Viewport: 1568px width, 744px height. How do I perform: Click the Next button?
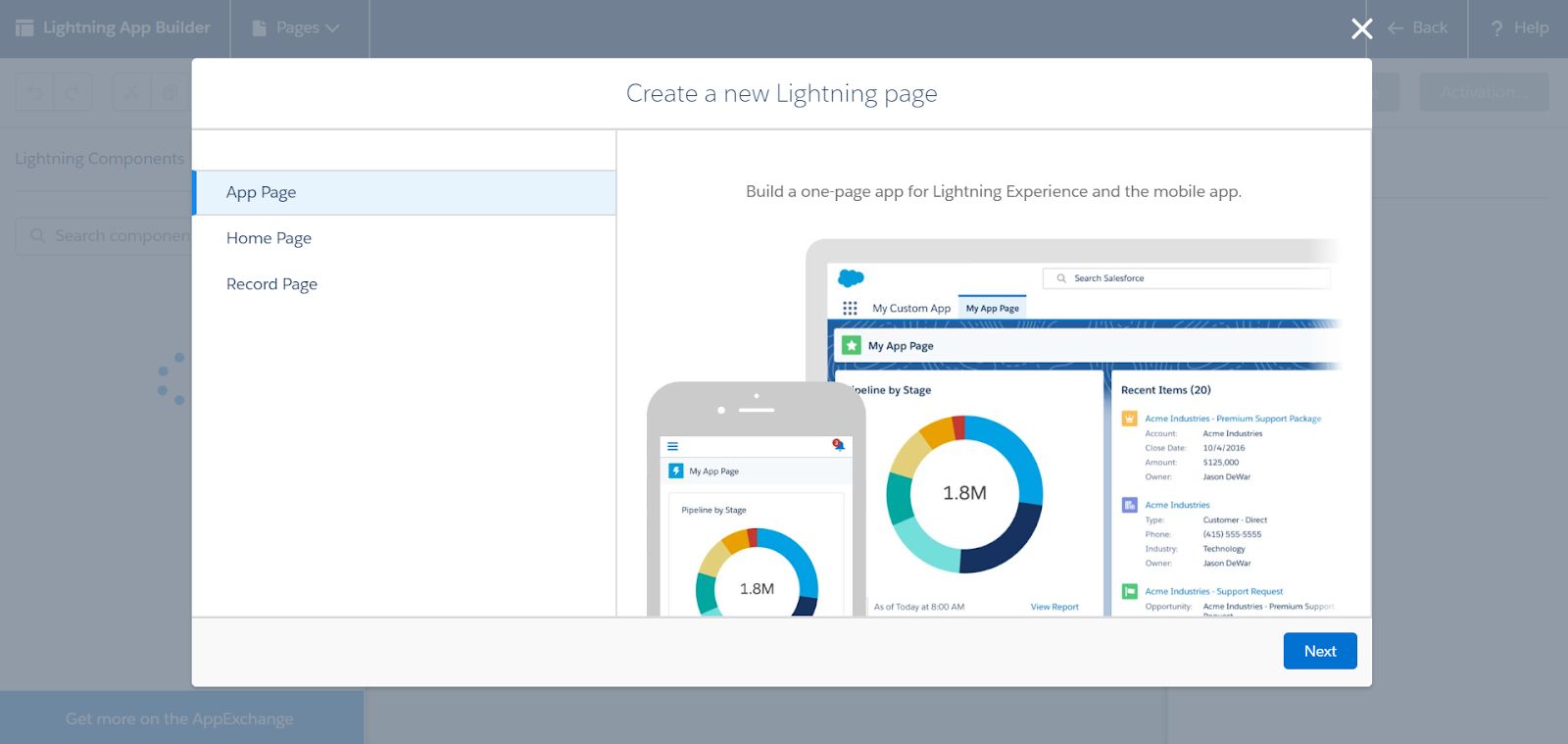(1320, 651)
